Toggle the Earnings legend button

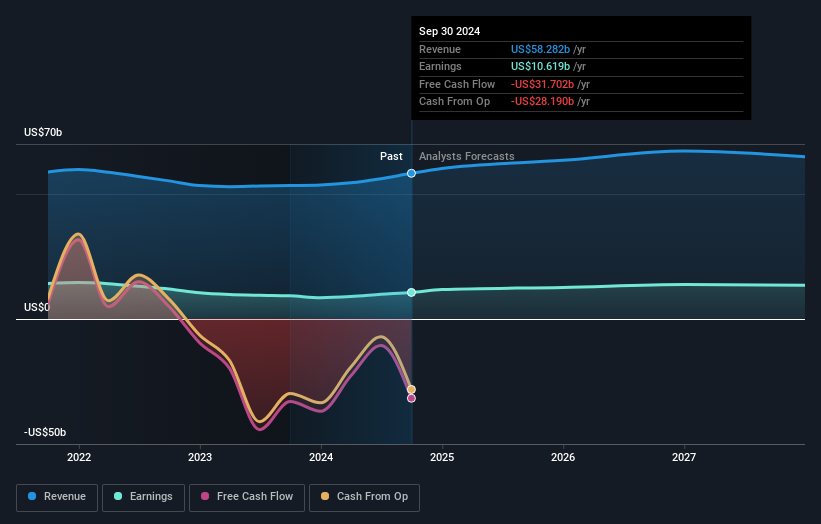point(143,497)
